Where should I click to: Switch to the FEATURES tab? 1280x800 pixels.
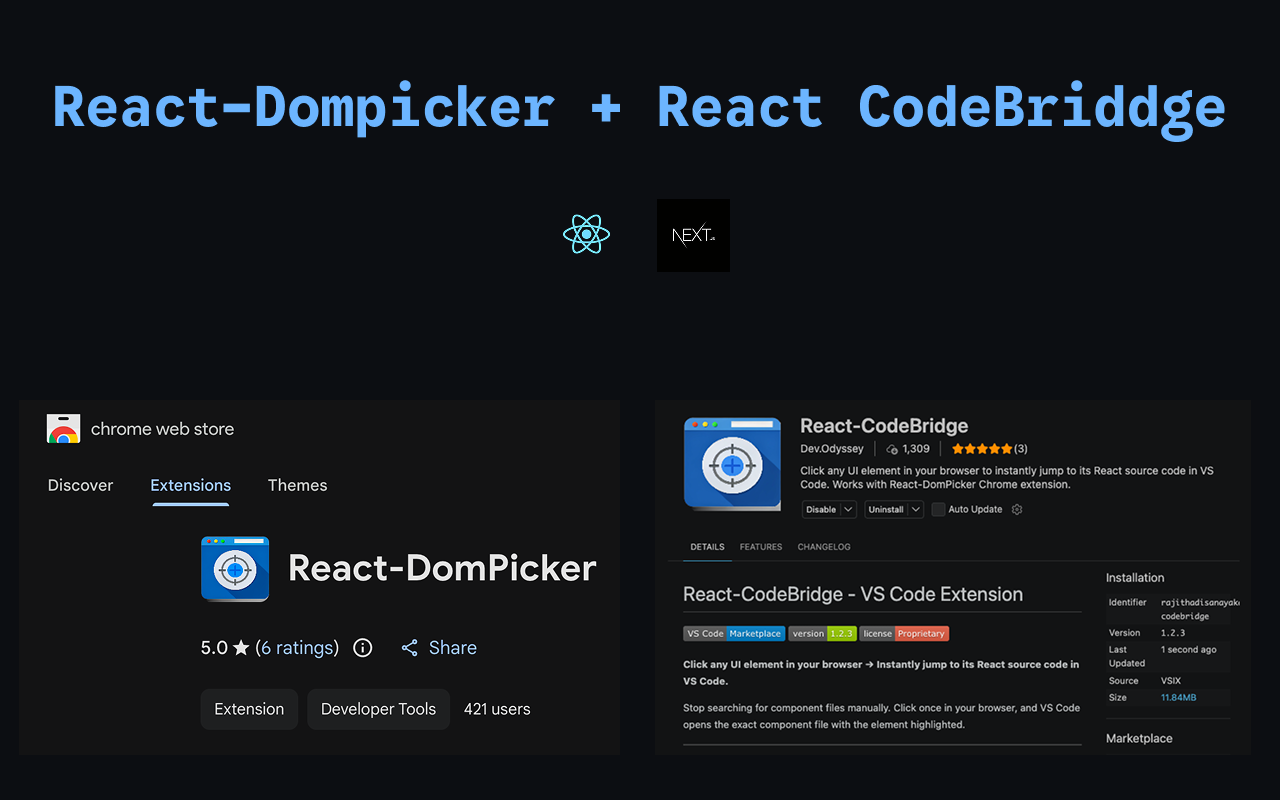pyautogui.click(x=761, y=547)
